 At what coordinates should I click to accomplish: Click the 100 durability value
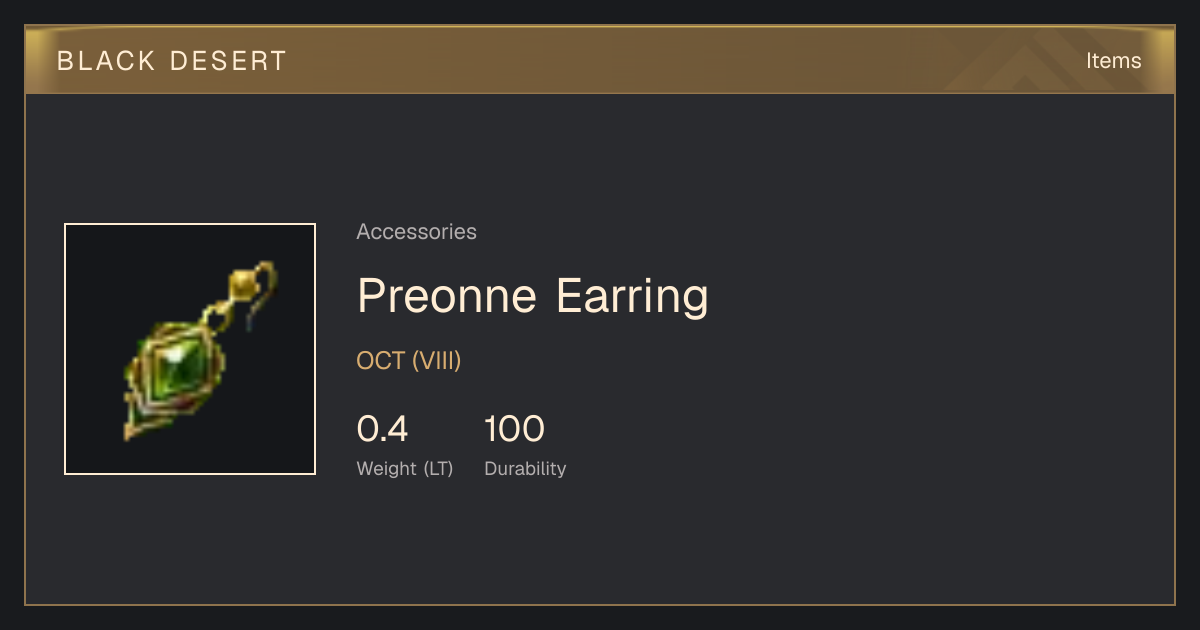[x=514, y=429]
